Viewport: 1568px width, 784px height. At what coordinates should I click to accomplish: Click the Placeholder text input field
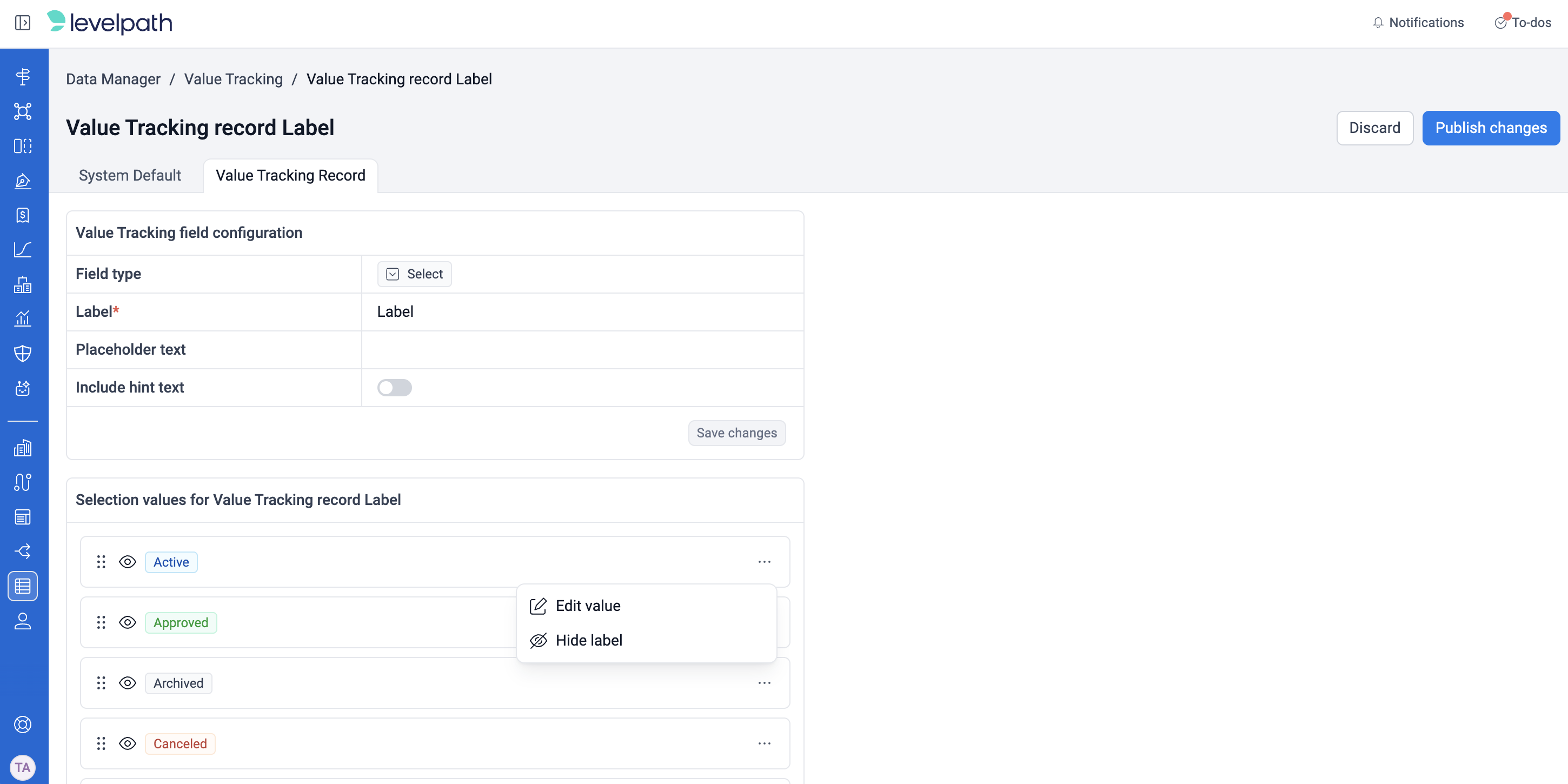click(x=582, y=350)
